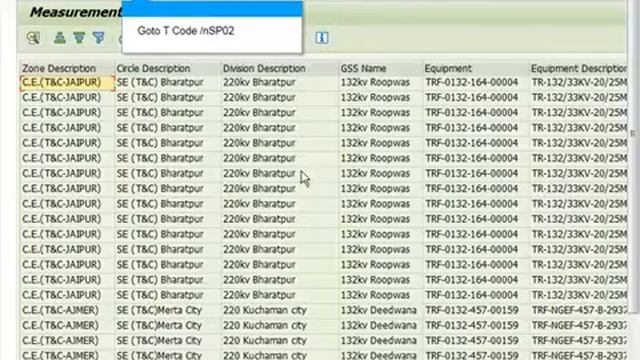
Task: Click the highlighted C.E.(T&C-JAIPUR) cell
Action: 67,83
